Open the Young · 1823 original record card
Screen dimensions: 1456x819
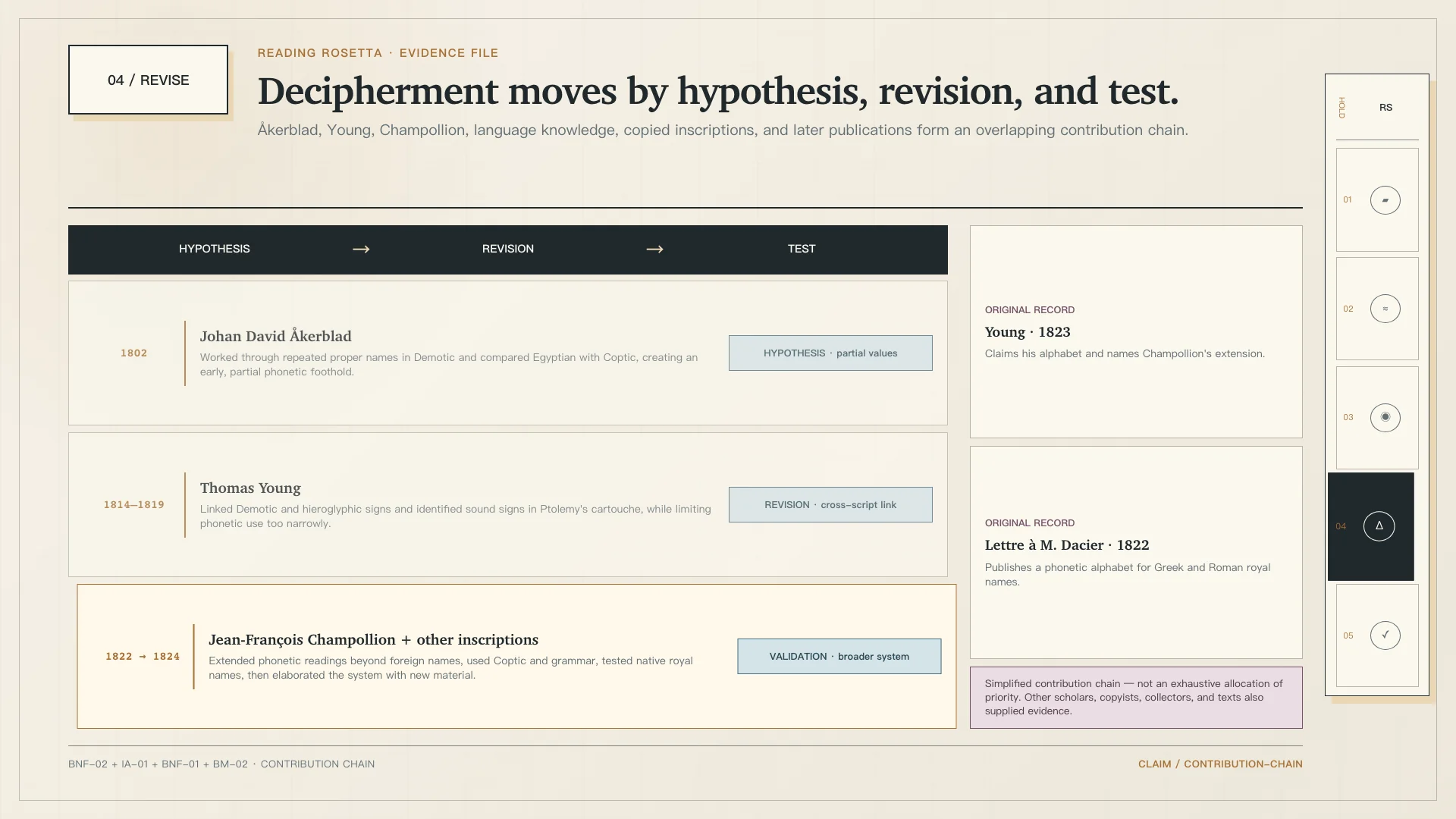[x=1136, y=331]
